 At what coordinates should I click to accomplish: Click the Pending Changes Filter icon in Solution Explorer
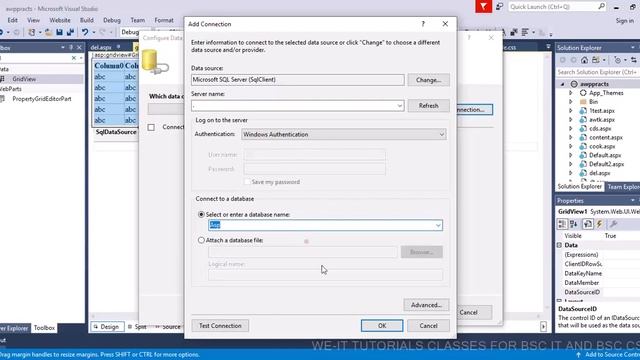617,60
